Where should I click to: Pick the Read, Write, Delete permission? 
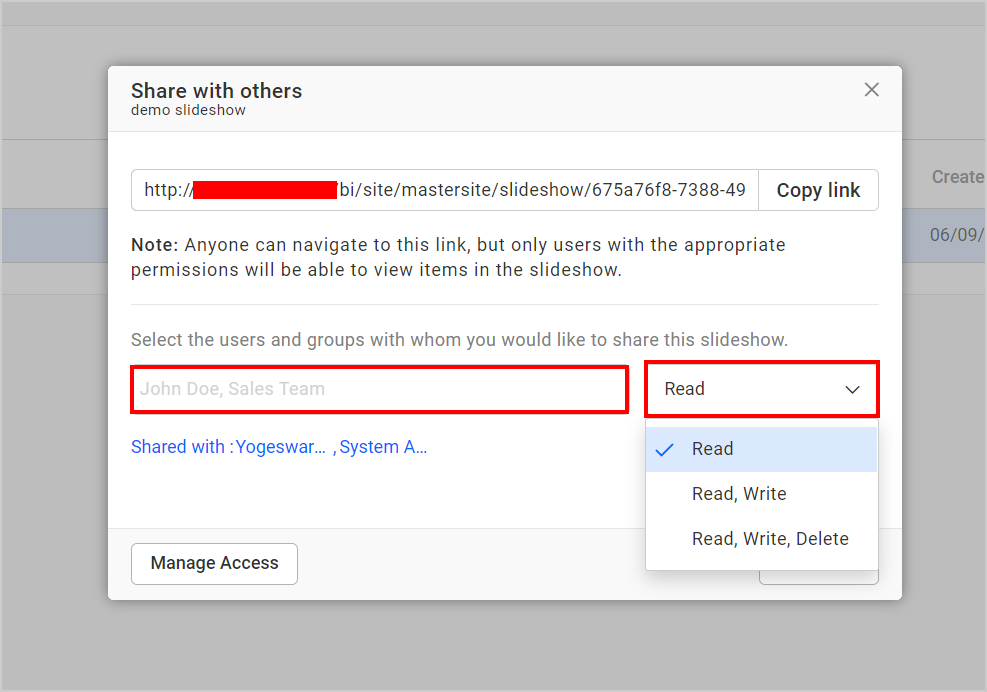(x=770, y=539)
